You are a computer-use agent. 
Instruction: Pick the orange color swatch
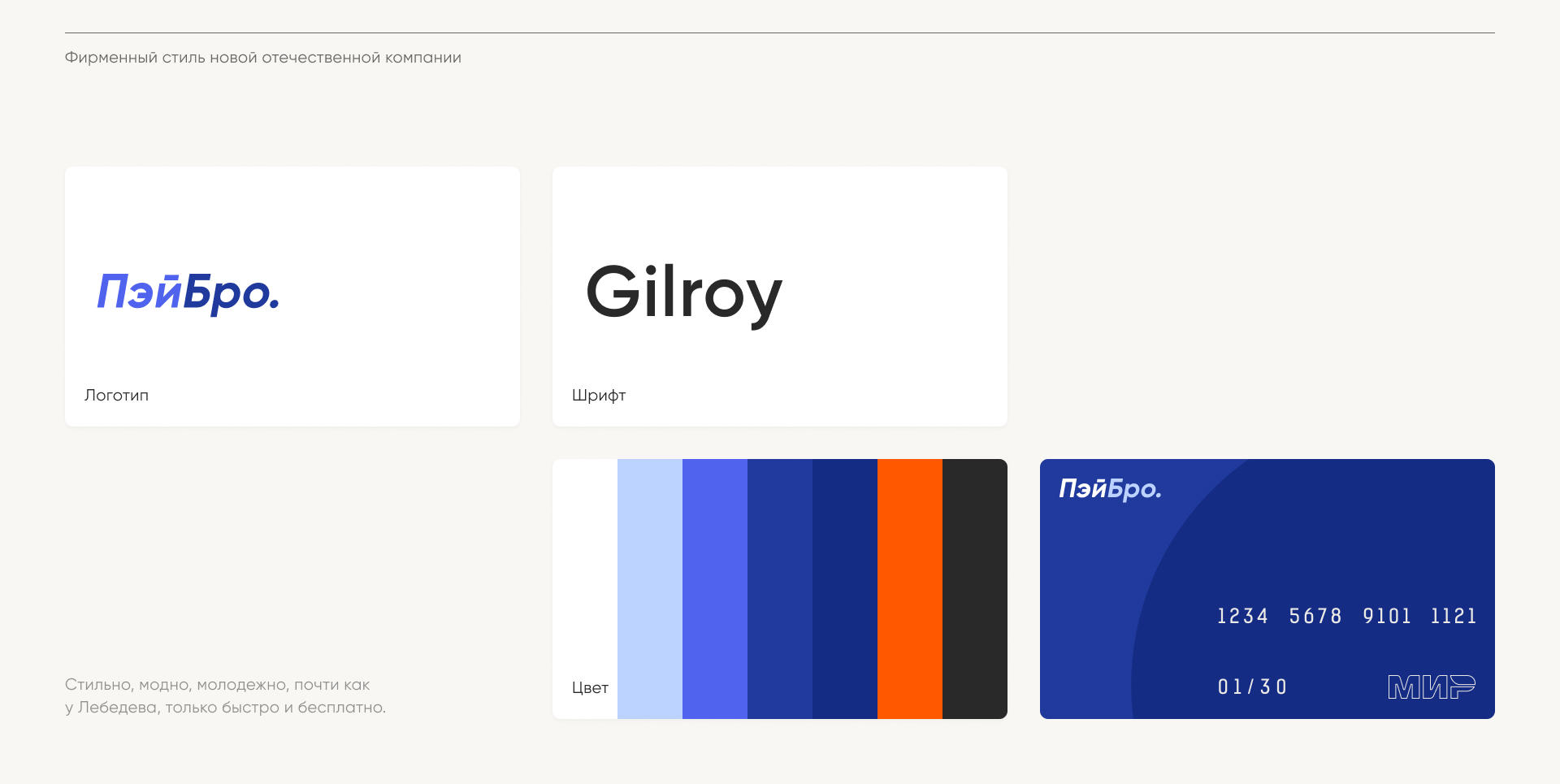[x=910, y=589]
